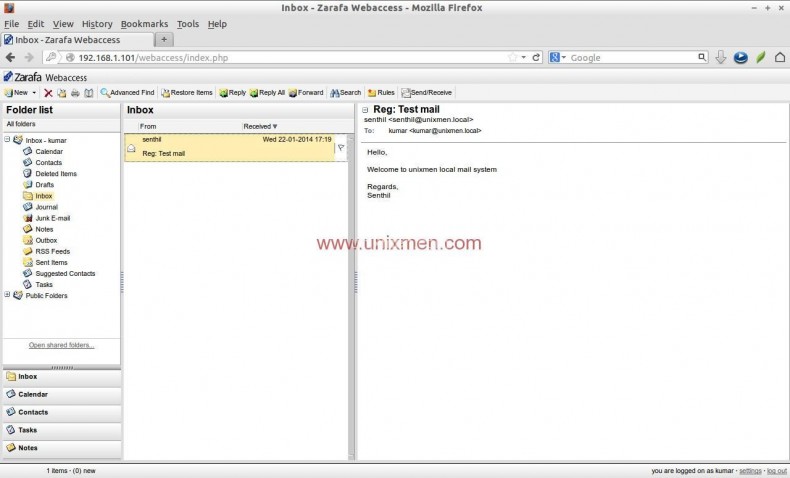Select Deleted Items folder

tap(56, 173)
